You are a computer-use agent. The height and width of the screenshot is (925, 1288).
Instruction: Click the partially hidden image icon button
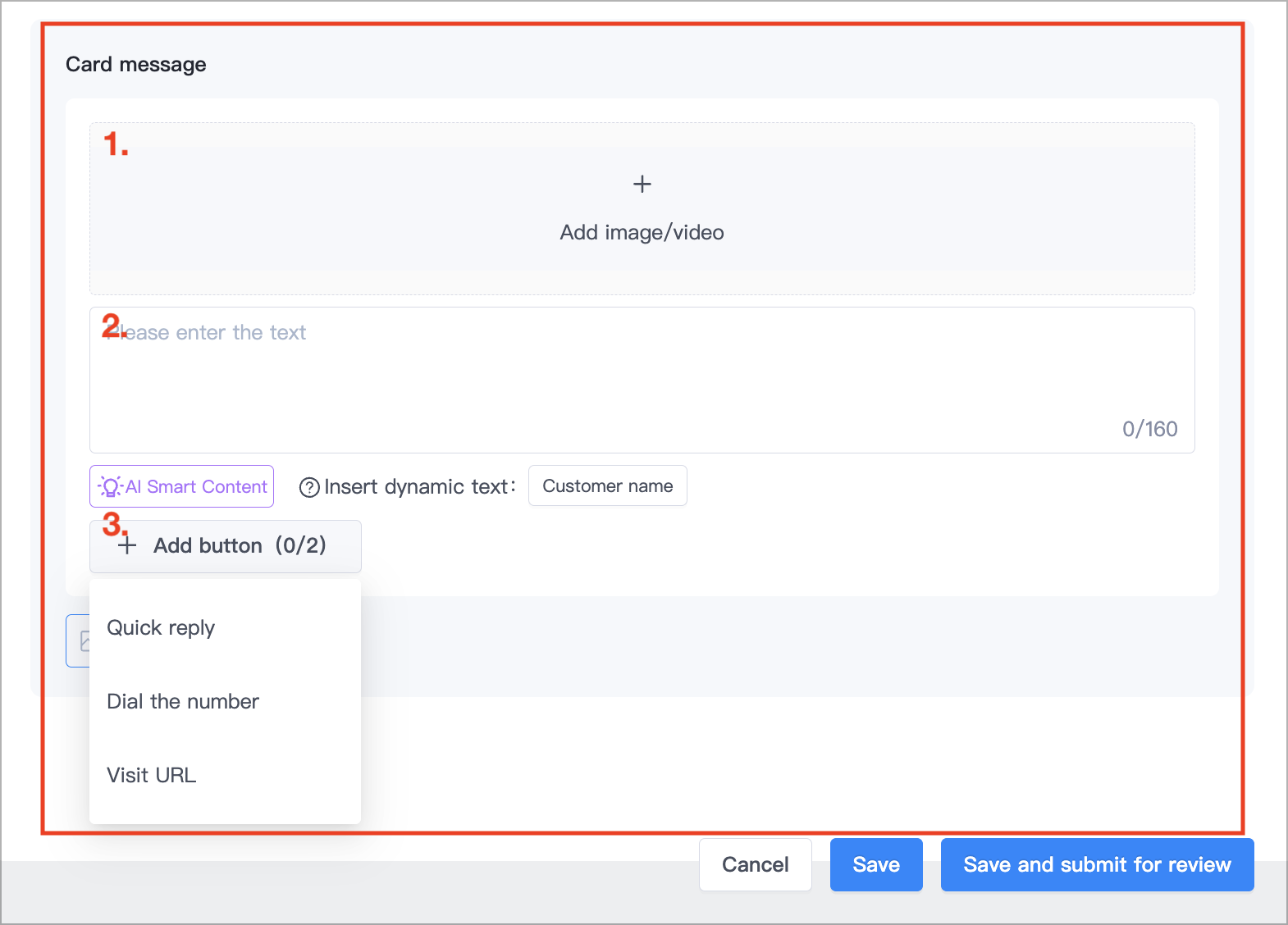[78, 640]
